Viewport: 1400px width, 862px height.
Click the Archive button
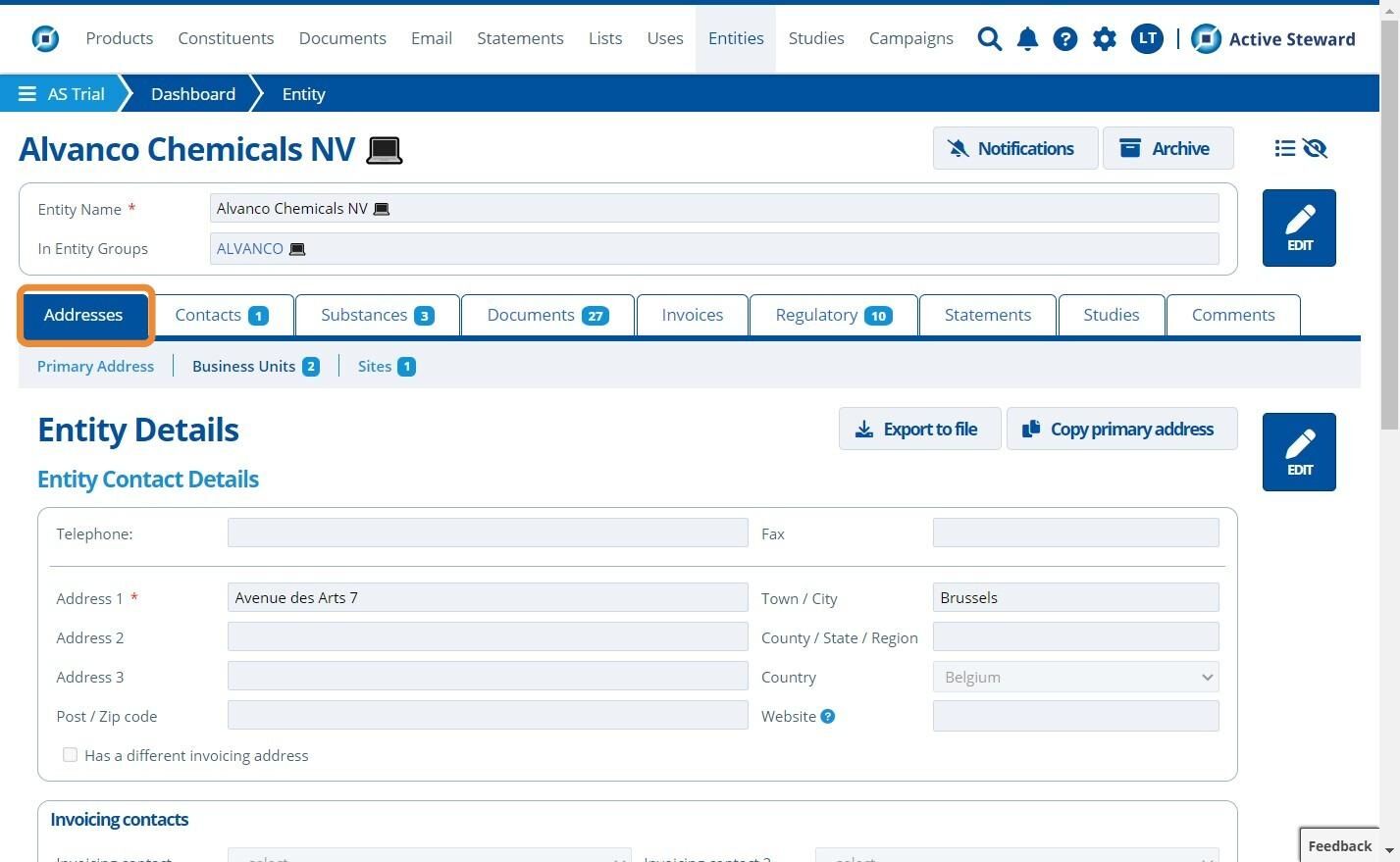pos(1167,148)
